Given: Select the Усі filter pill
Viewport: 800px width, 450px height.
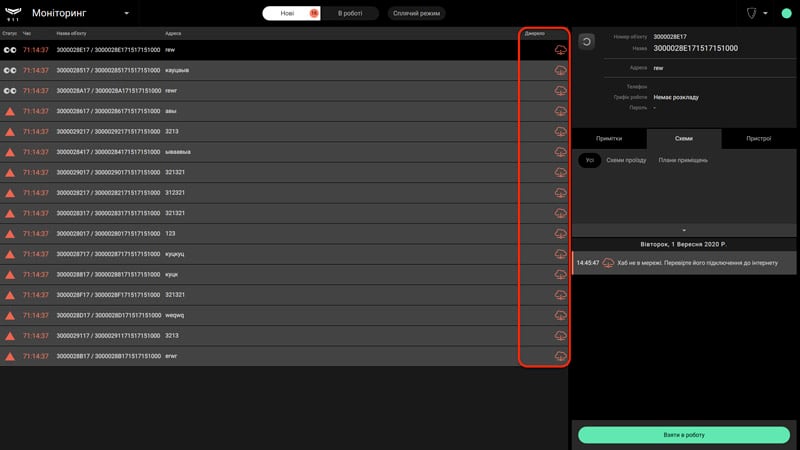Looking at the screenshot, I should (x=589, y=160).
